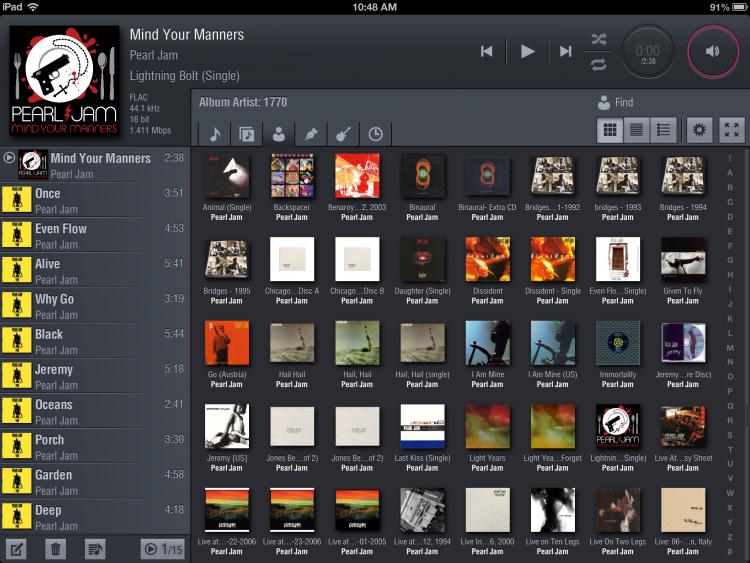Select the track Why Go

coord(95,306)
